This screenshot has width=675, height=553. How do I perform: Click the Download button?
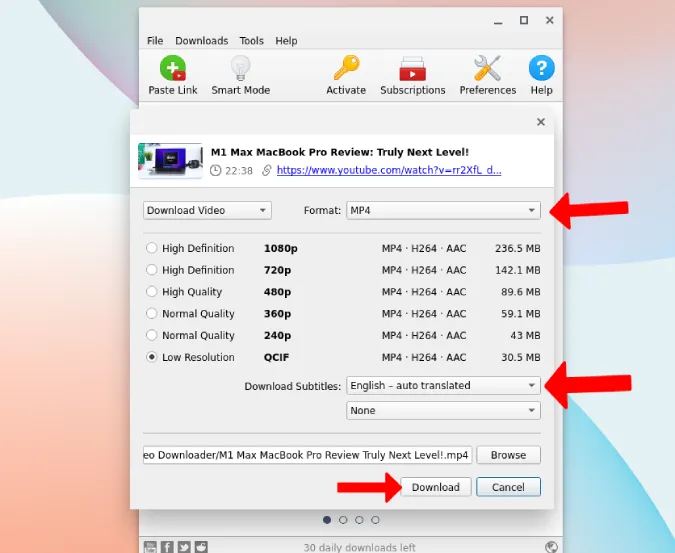click(436, 487)
